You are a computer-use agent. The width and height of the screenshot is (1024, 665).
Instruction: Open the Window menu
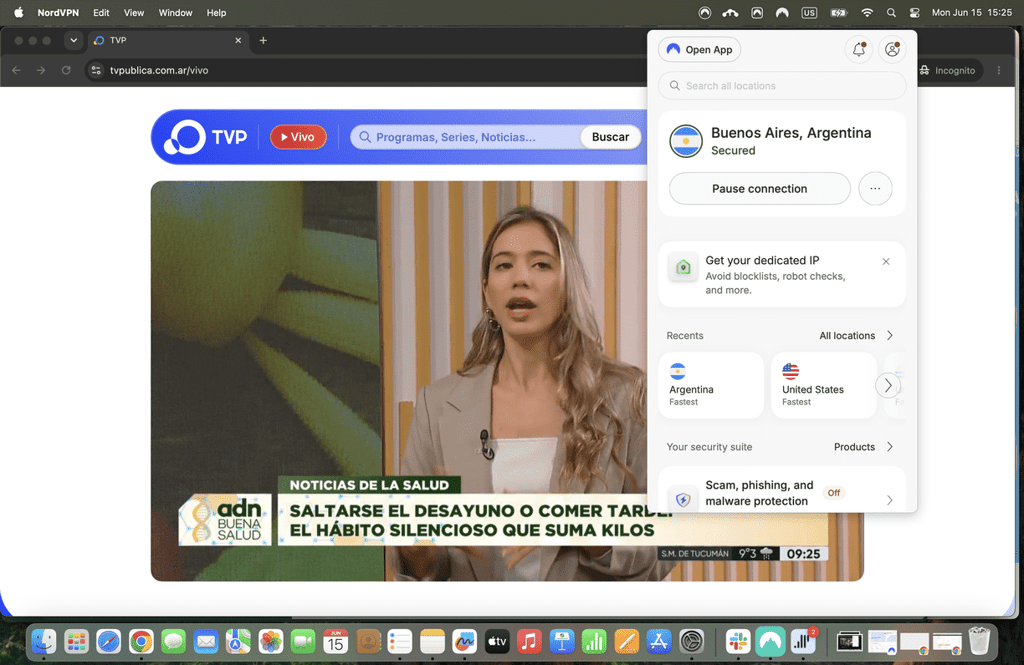(x=176, y=12)
